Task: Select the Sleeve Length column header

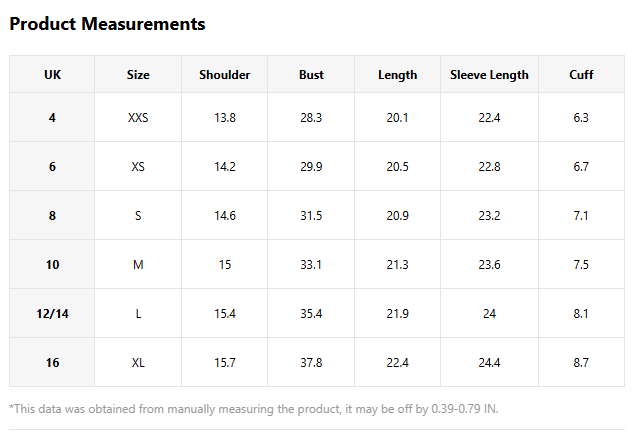Action: [489, 75]
